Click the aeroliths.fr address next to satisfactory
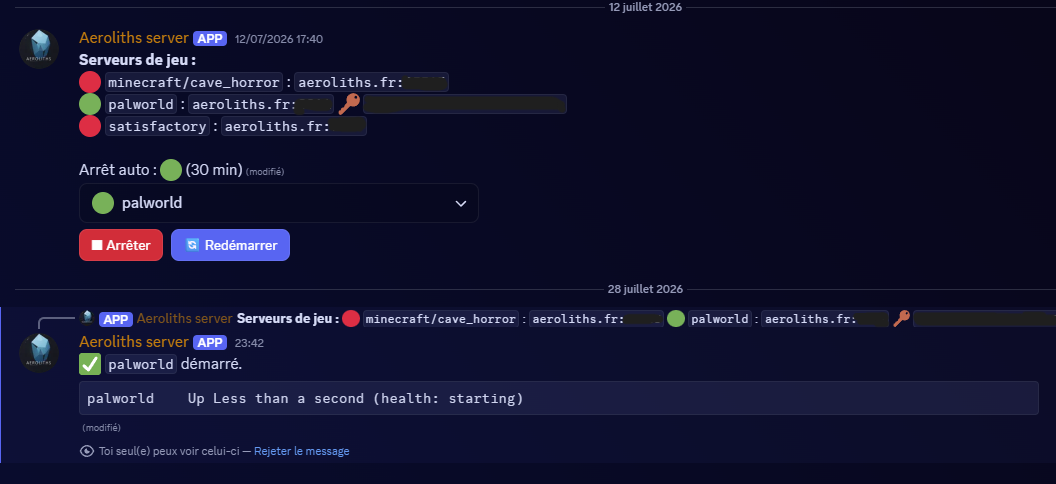Viewport: 1056px width, 484px height. 294,126
